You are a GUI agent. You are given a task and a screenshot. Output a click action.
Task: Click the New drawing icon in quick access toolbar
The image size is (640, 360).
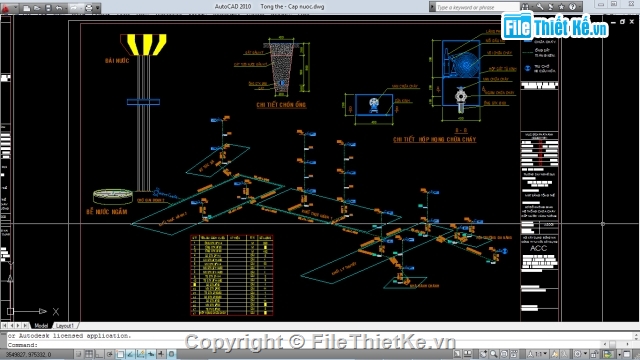pos(27,8)
